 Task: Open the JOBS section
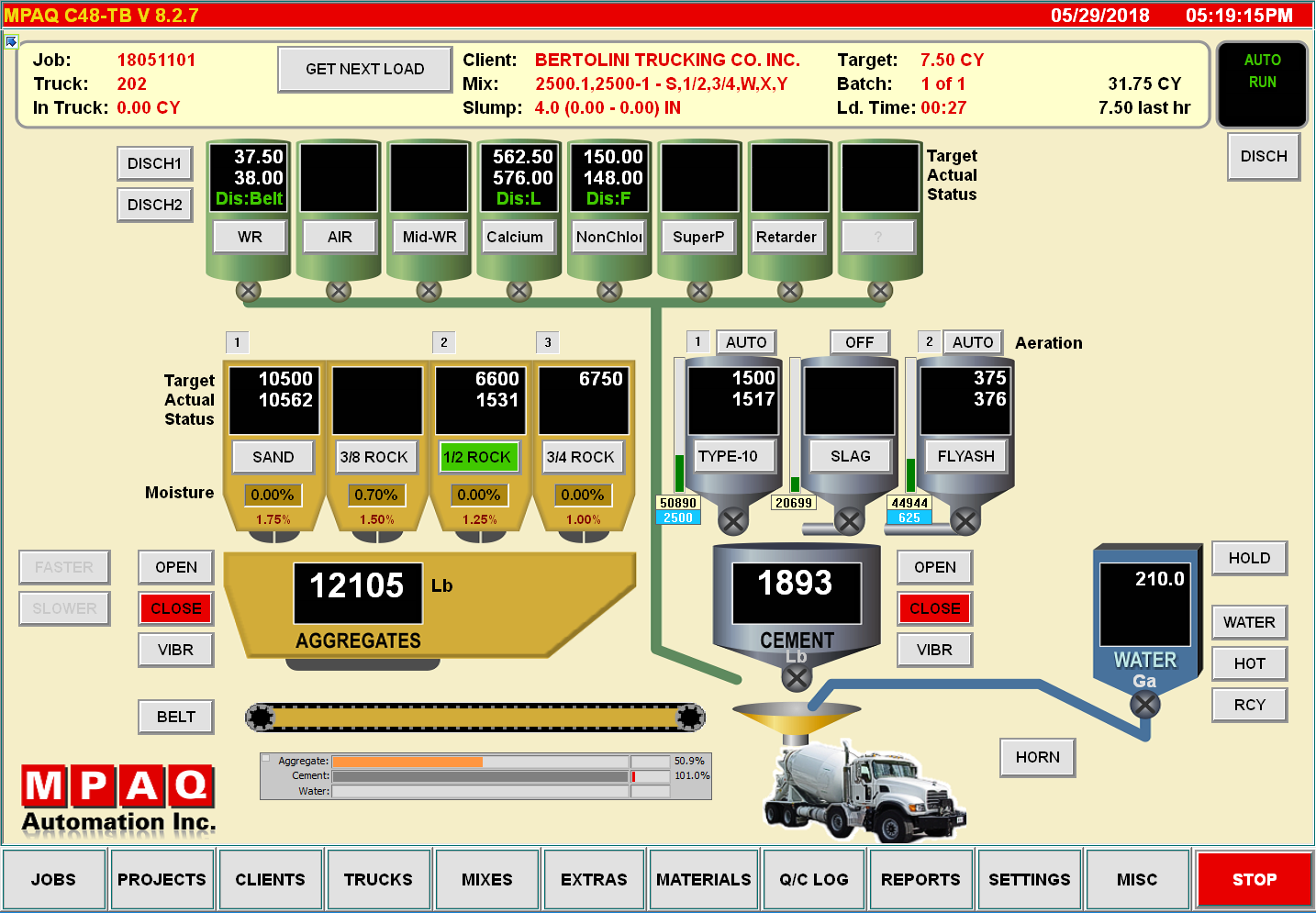click(54, 879)
